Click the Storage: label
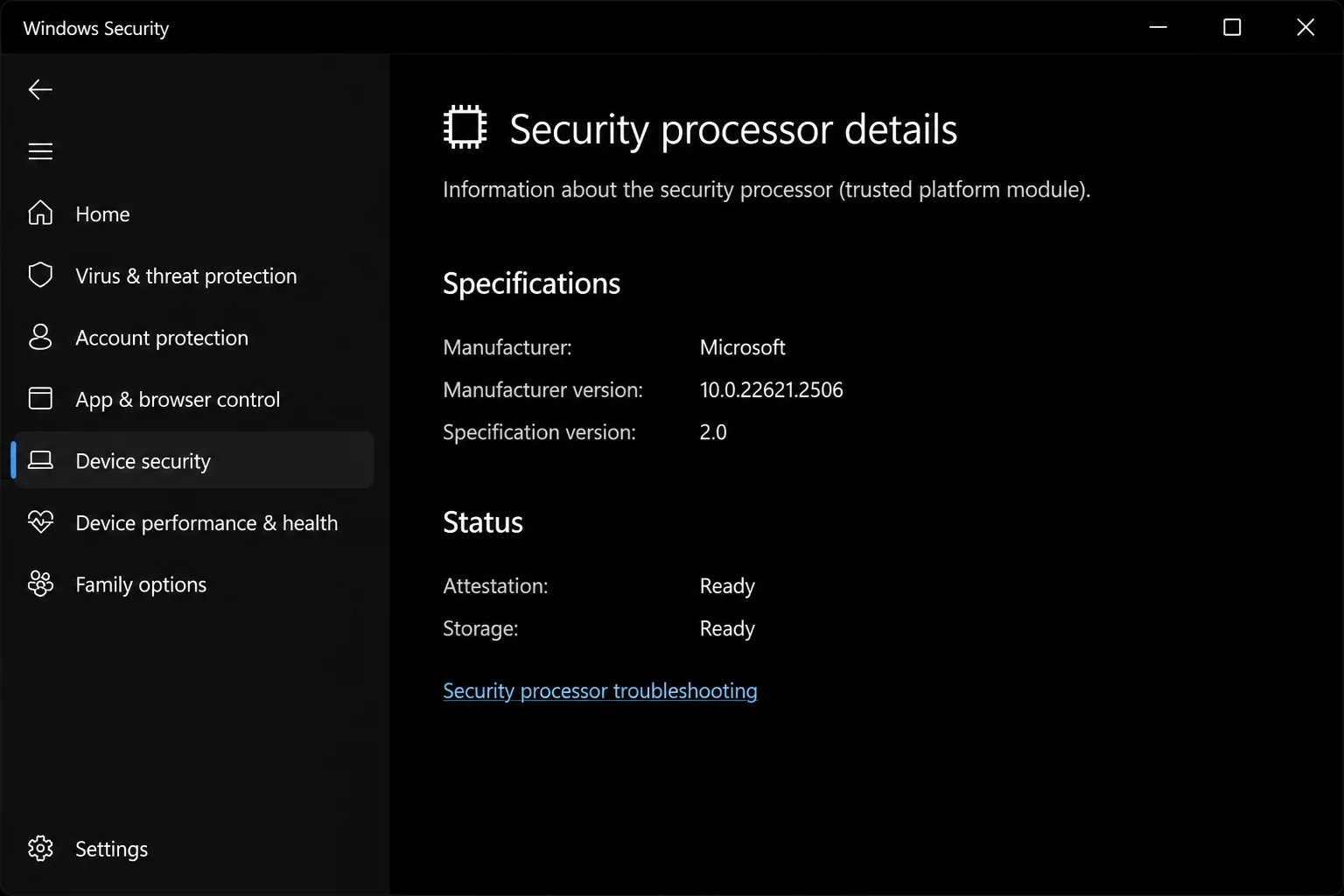The height and width of the screenshot is (896, 1344). (480, 629)
